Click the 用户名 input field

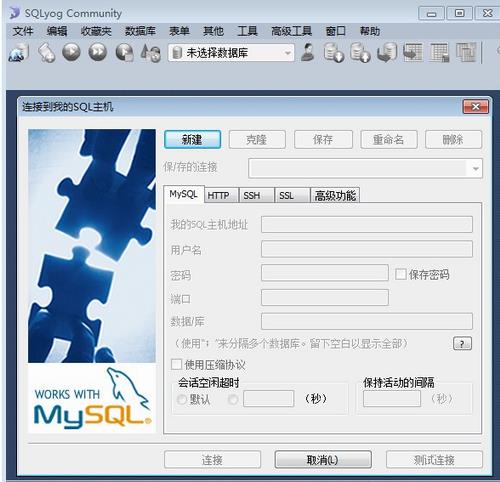[x=367, y=249]
